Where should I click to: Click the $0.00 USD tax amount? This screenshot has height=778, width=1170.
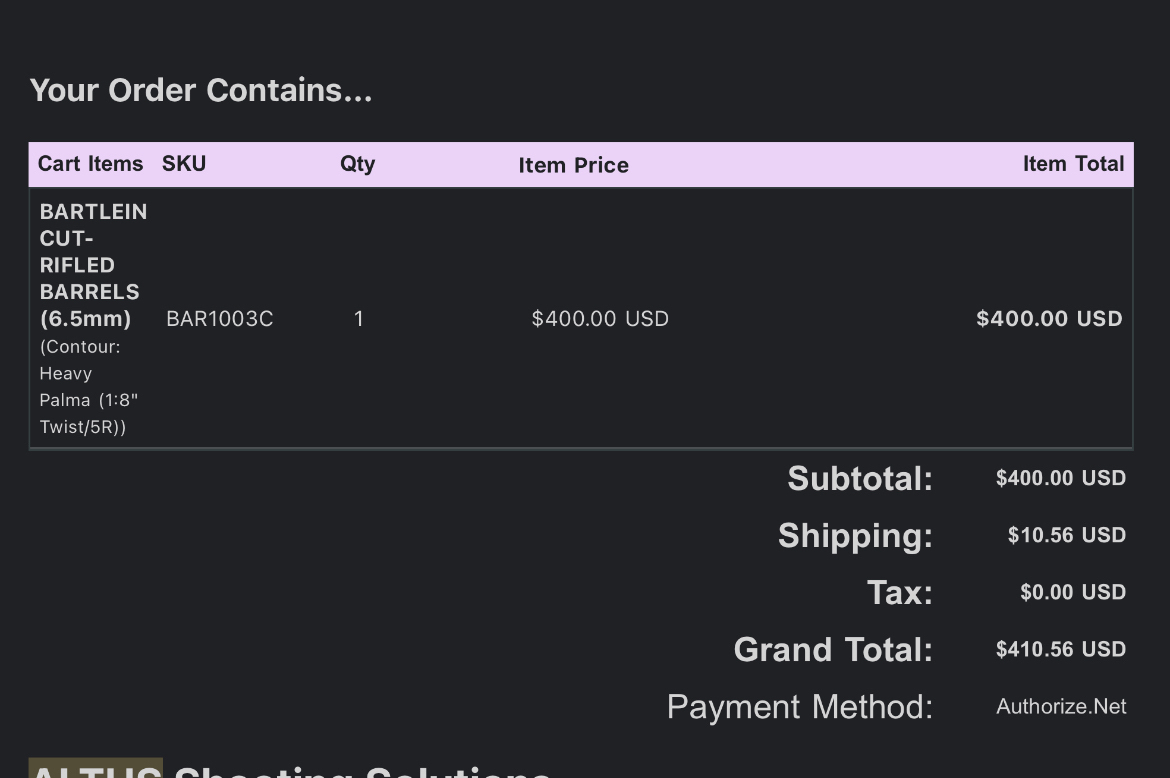click(1072, 592)
